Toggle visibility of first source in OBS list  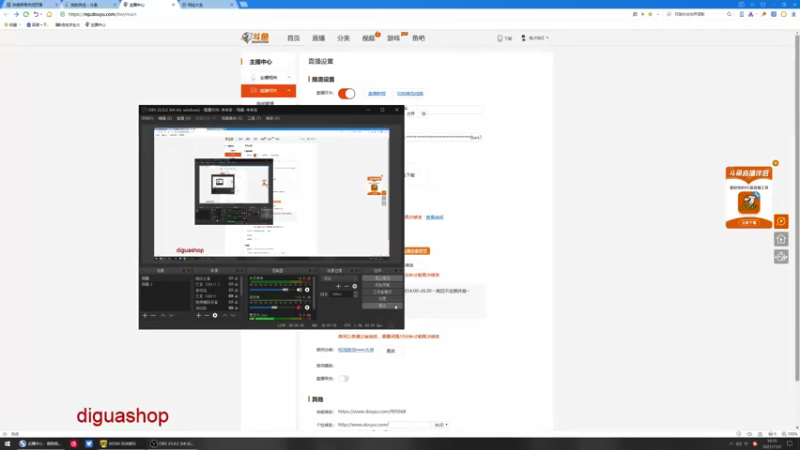tap(231, 279)
